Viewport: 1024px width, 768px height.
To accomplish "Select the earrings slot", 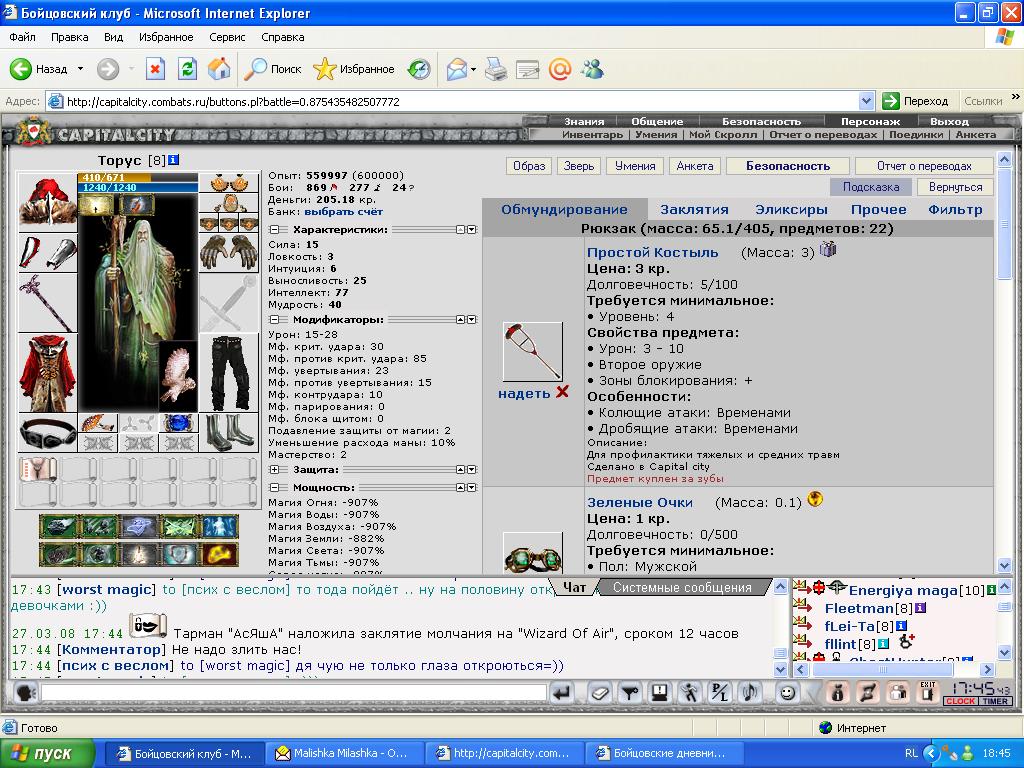I will 229,183.
